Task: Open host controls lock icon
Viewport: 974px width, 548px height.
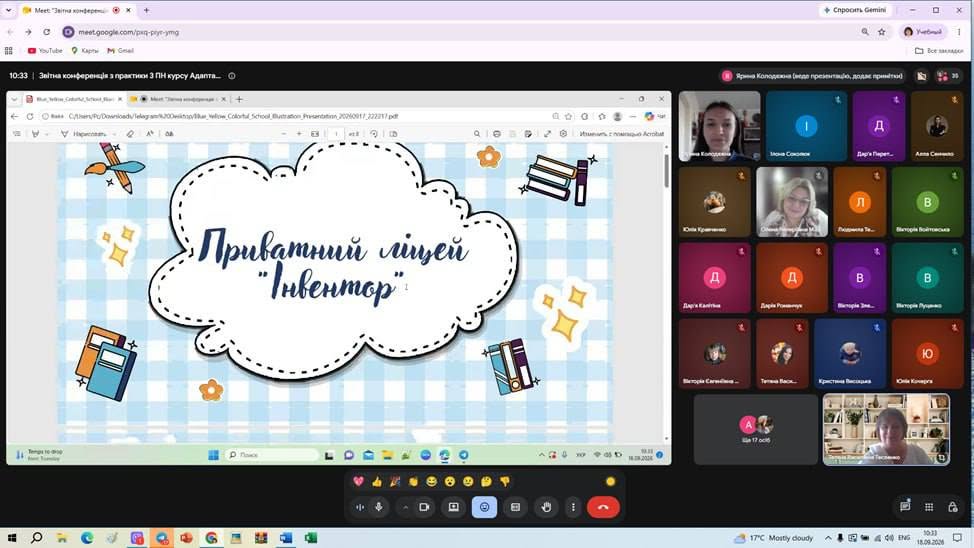Action: tap(952, 507)
